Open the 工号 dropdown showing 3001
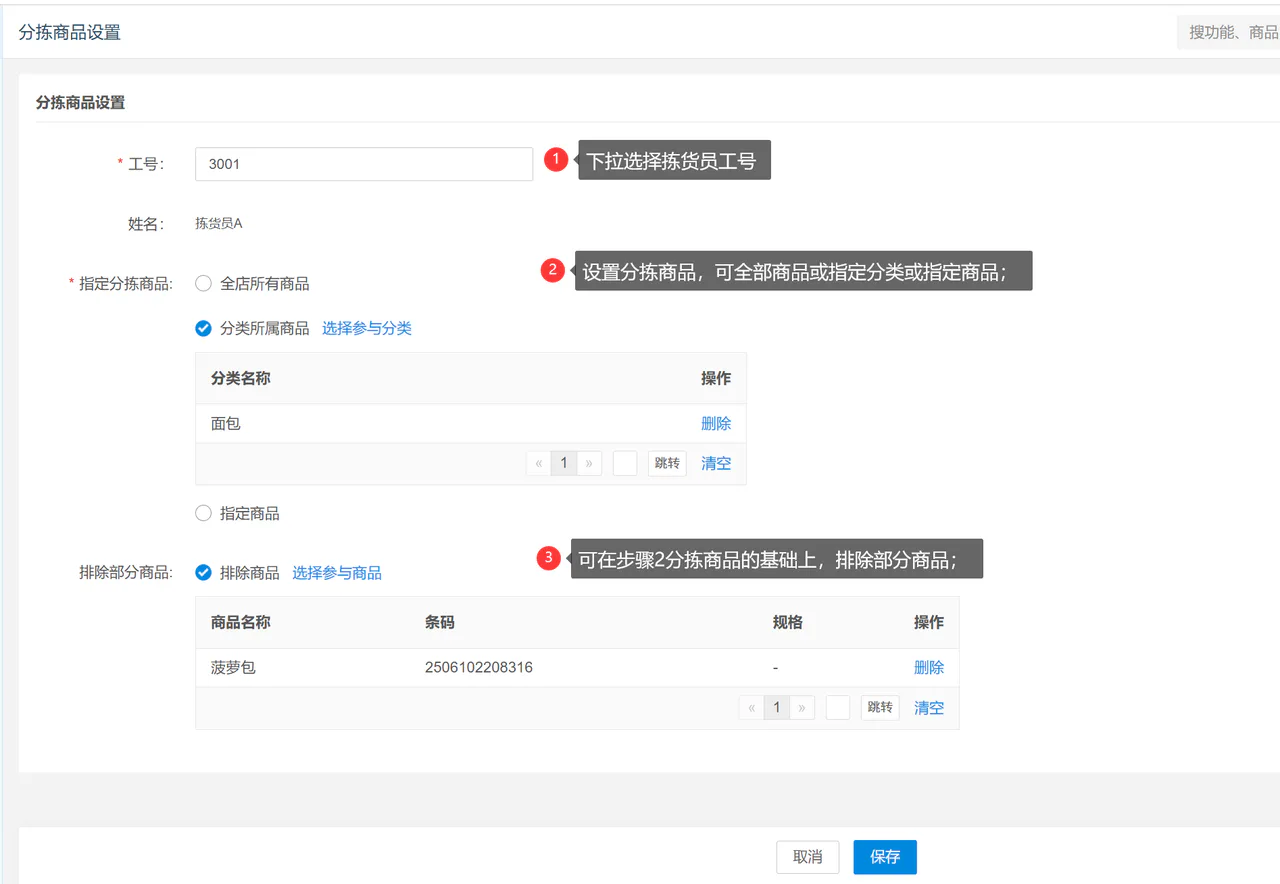 [x=364, y=164]
